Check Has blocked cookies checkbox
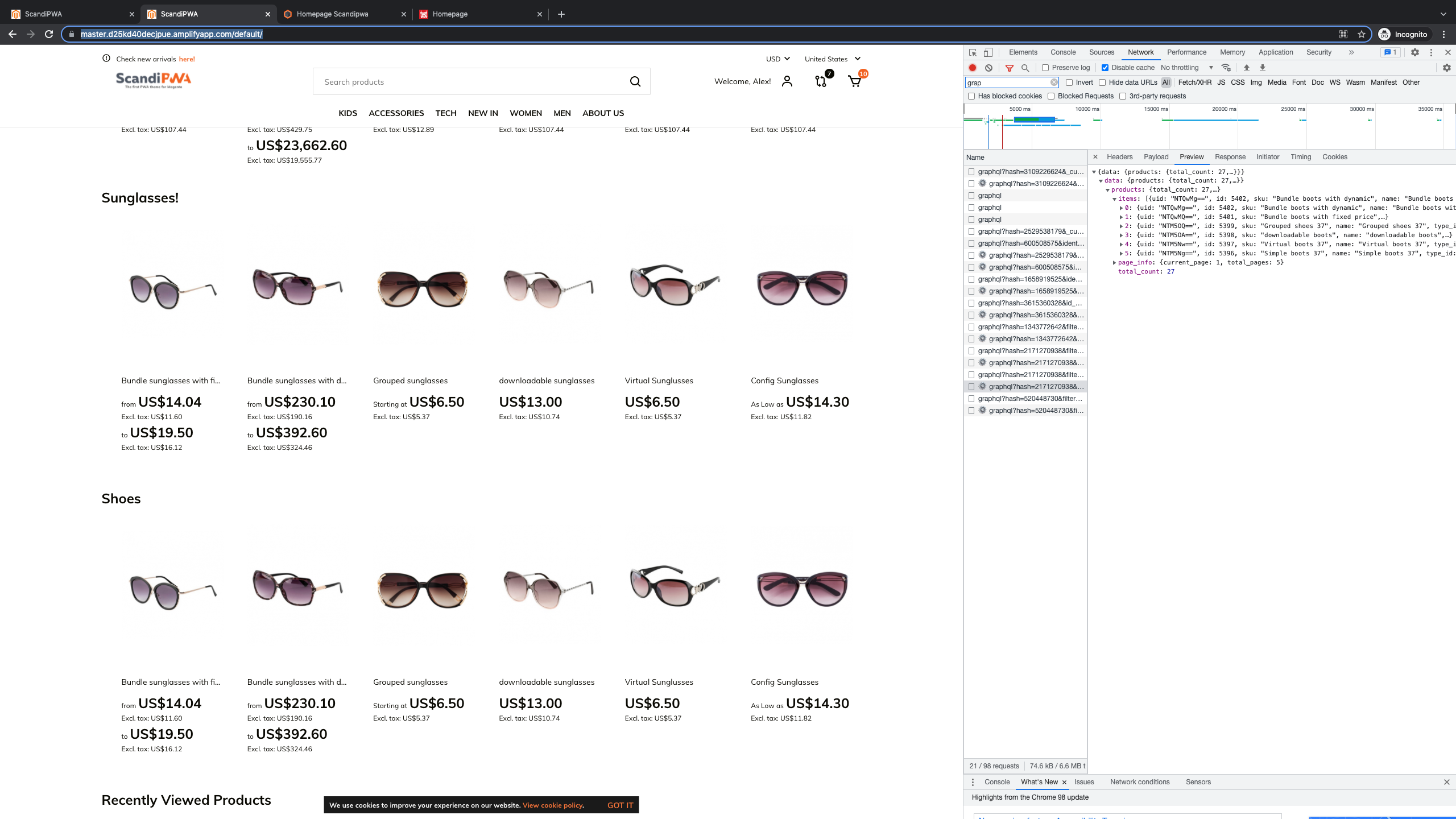Screen dimensions: 1456x819 point(971,96)
